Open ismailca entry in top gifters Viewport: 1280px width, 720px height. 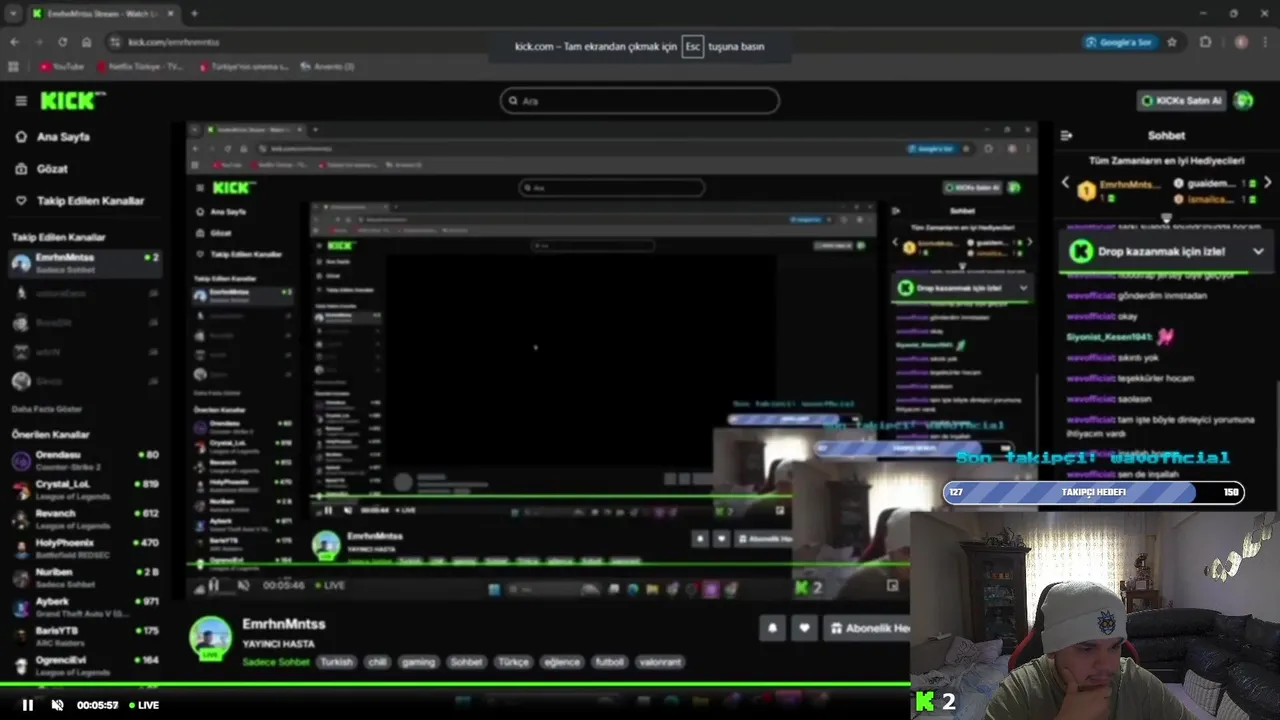[1215, 199]
